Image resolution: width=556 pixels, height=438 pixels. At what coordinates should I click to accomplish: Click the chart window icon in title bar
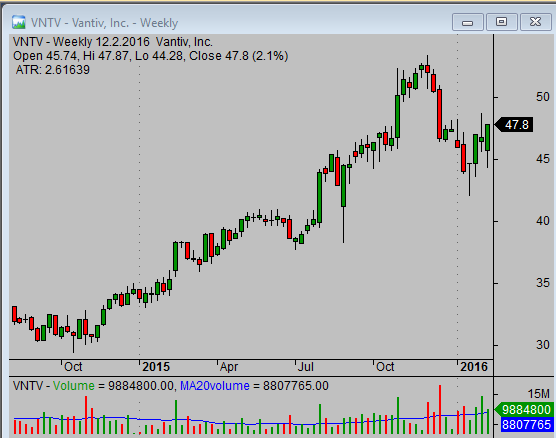[x=18, y=22]
